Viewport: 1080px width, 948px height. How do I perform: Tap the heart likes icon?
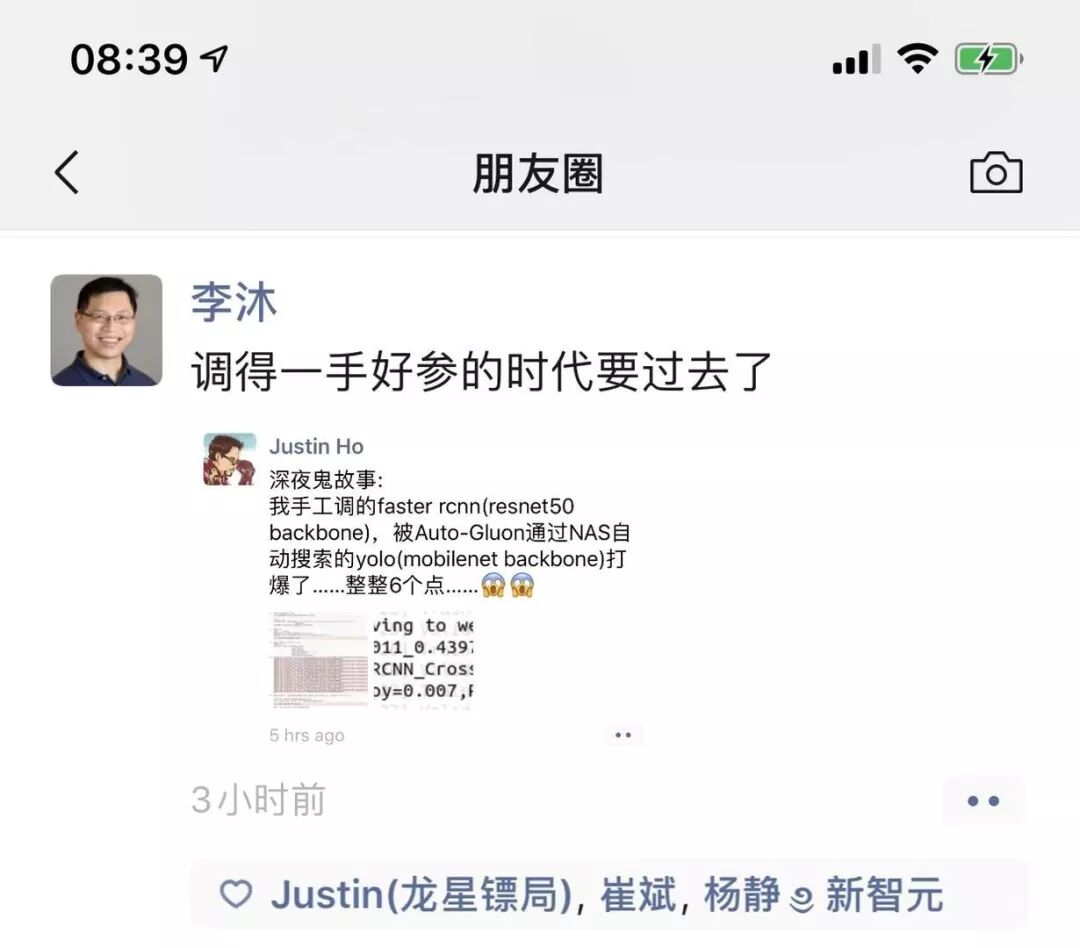236,894
